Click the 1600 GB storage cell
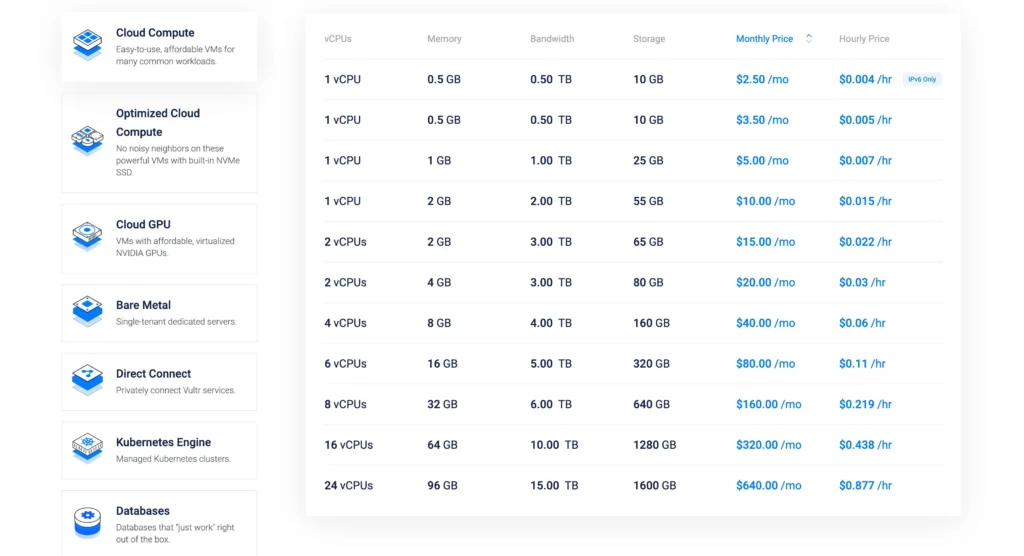 coord(654,485)
